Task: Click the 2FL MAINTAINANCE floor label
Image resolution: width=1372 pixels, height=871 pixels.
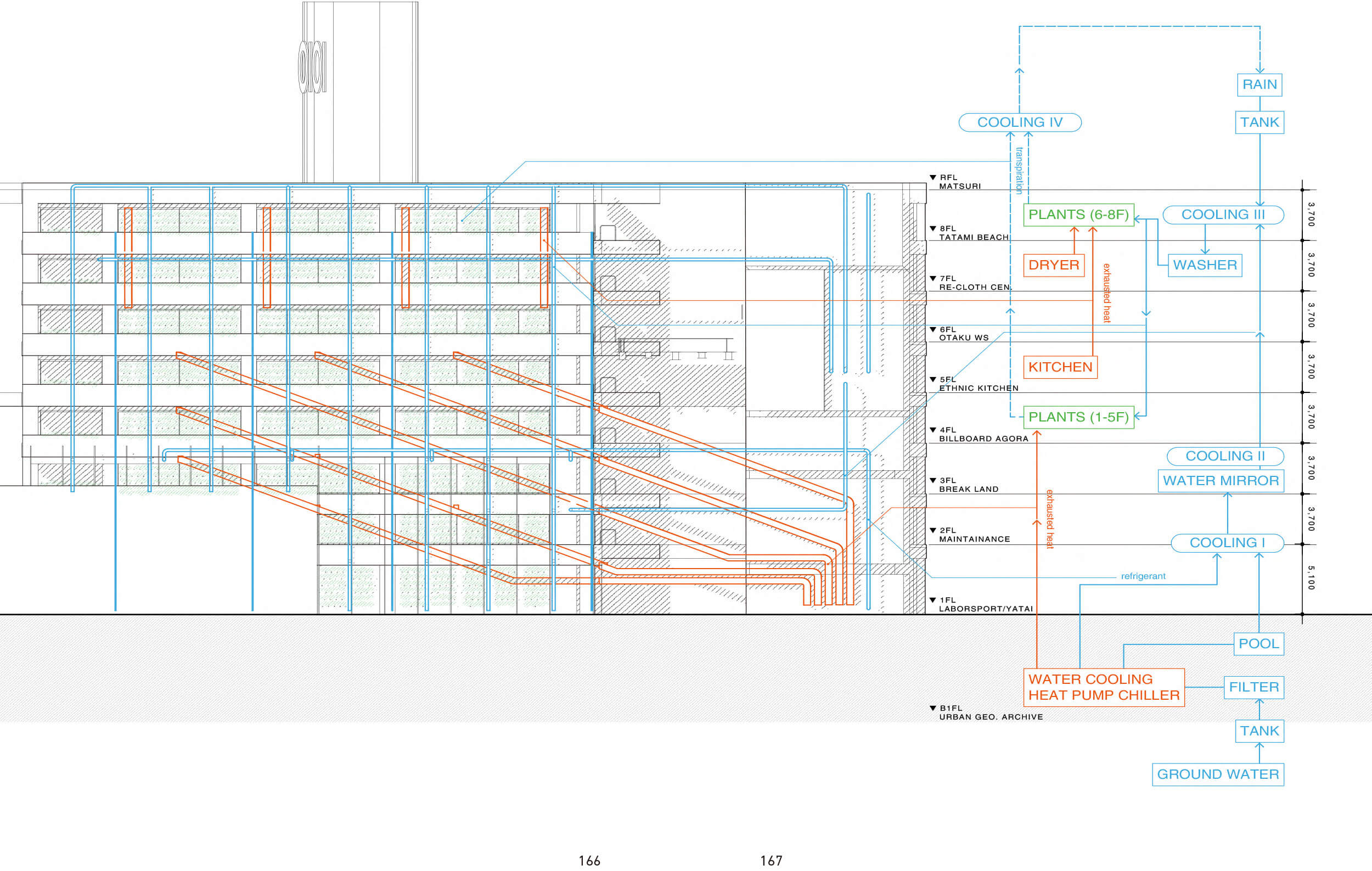Action: point(970,535)
